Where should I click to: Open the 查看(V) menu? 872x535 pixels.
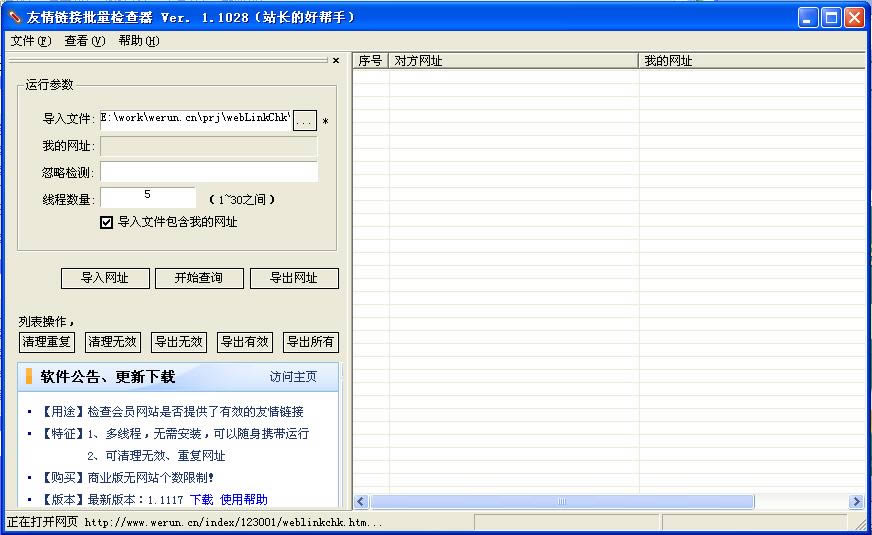pyautogui.click(x=85, y=41)
